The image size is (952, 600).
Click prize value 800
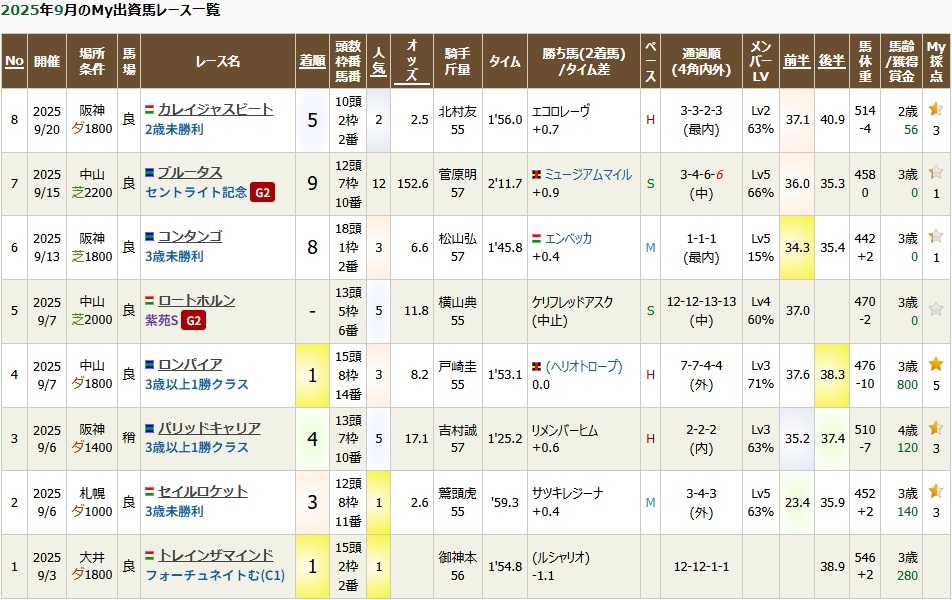tap(907, 384)
